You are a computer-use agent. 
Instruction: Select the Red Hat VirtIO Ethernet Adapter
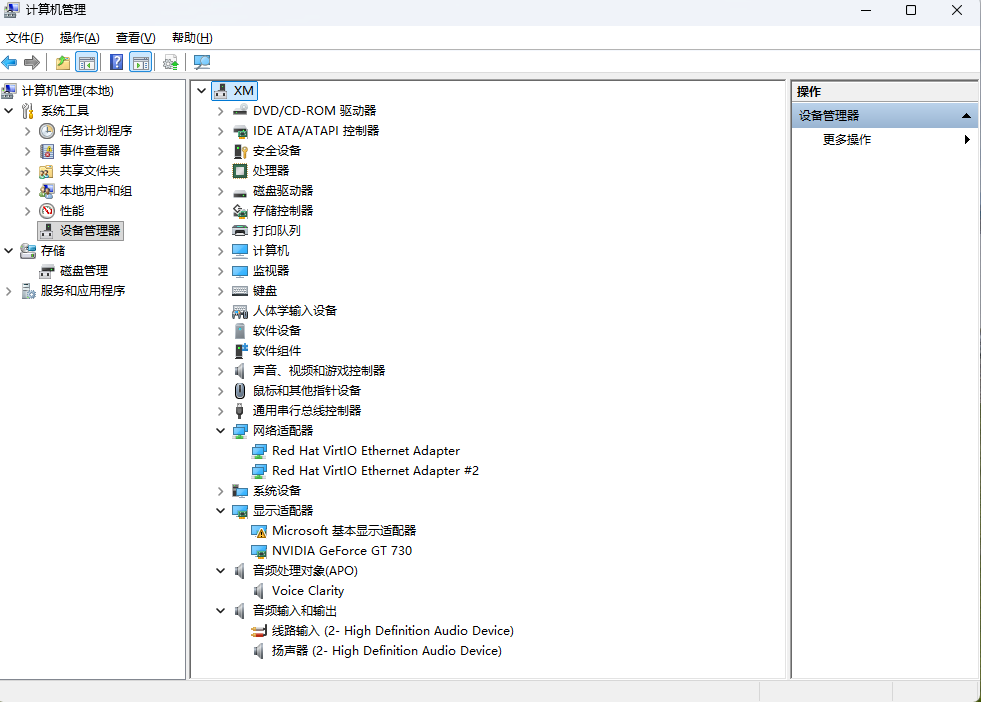click(x=367, y=450)
